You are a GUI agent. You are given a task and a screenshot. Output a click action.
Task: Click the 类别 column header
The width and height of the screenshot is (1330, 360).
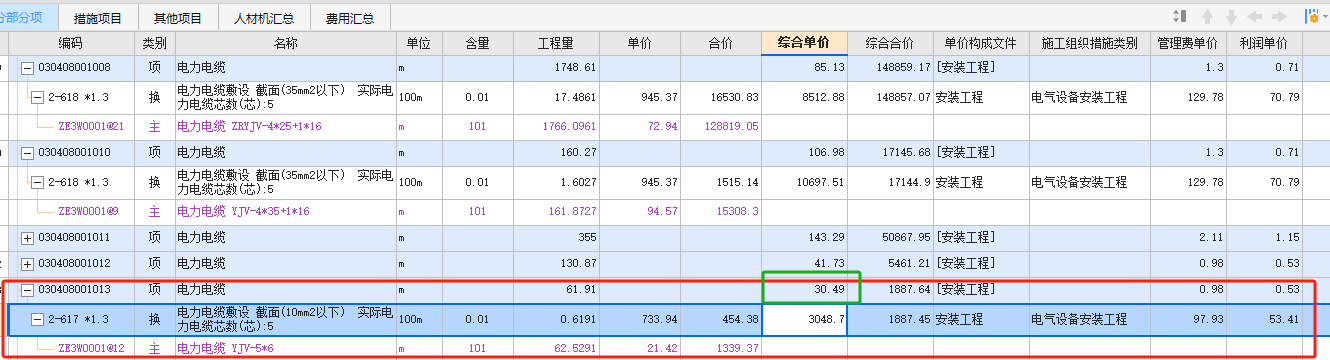click(x=155, y=44)
